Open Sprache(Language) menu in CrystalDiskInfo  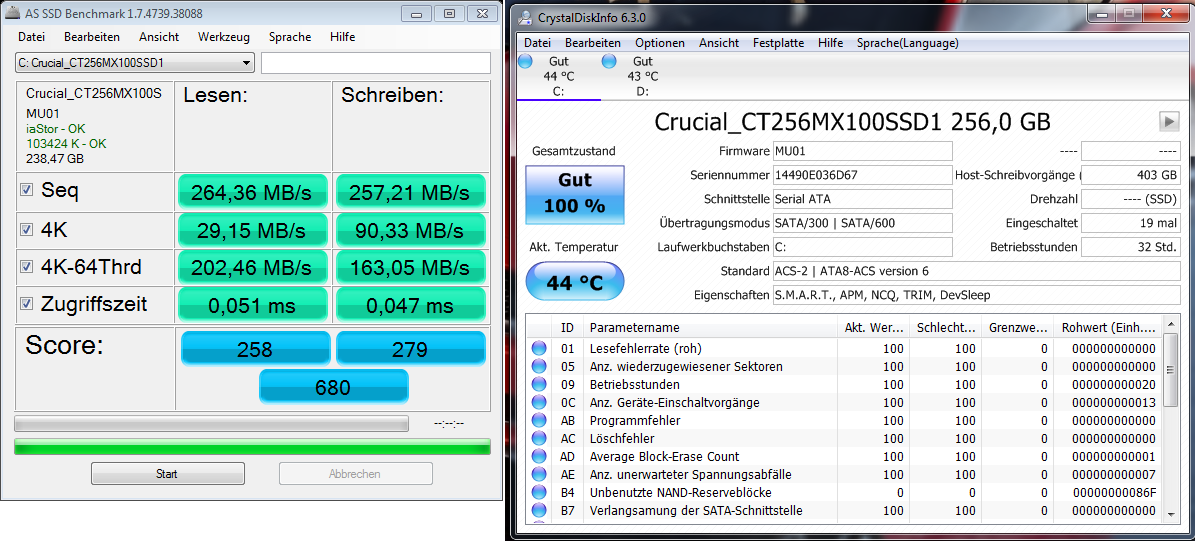click(908, 43)
